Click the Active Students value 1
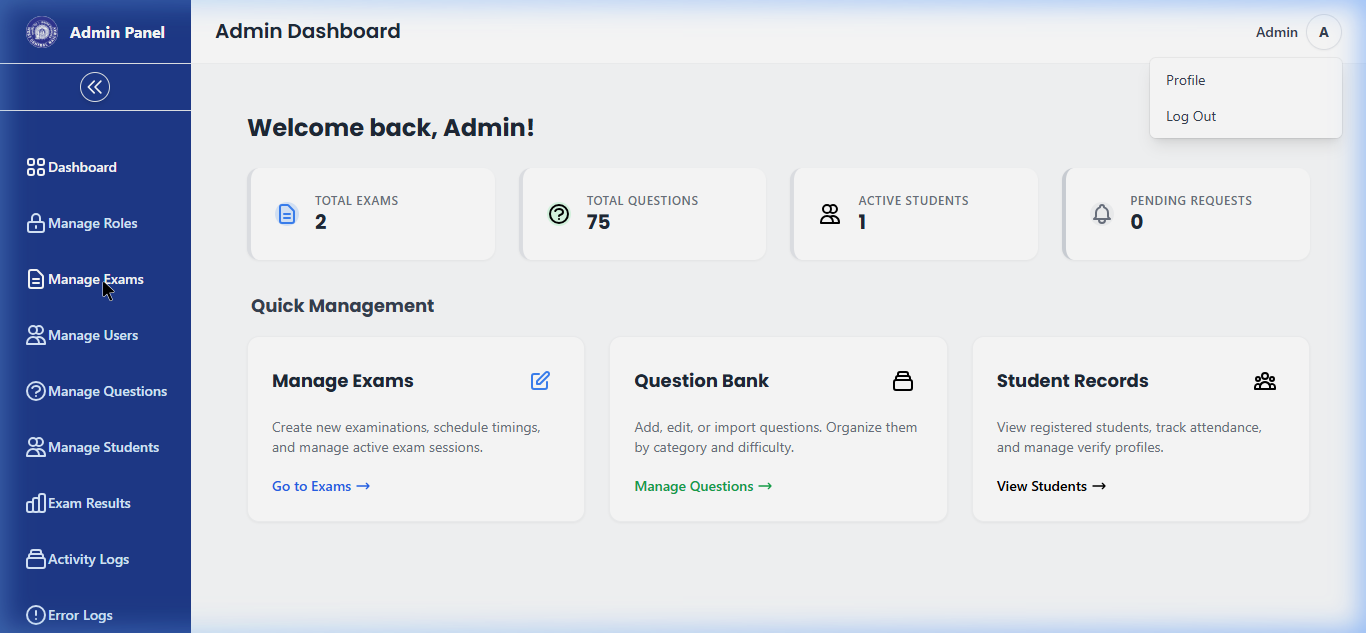1366x633 pixels. (x=862, y=222)
